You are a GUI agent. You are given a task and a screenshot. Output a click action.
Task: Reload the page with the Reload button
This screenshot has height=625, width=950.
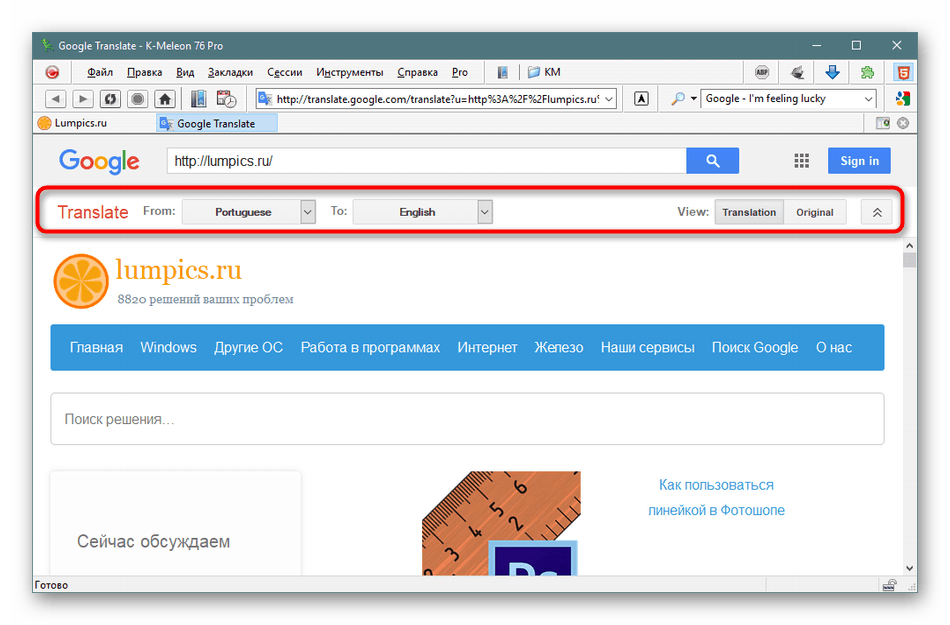[x=110, y=99]
